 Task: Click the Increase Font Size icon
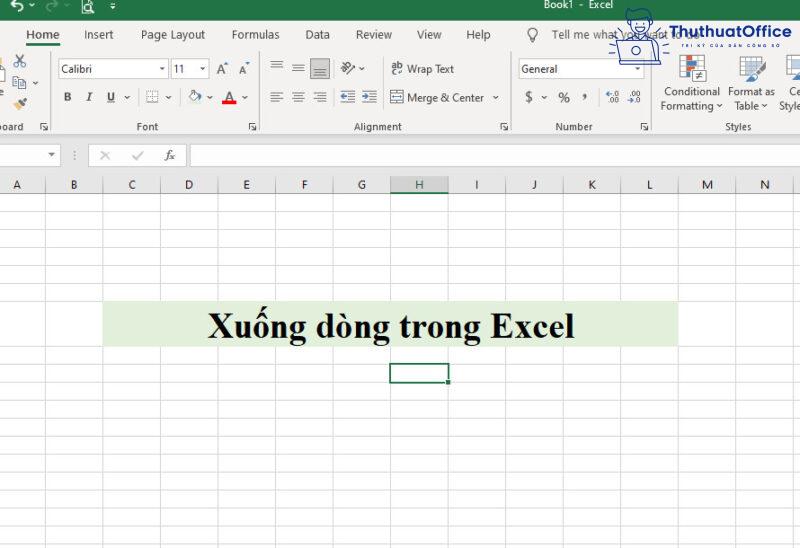[222, 69]
